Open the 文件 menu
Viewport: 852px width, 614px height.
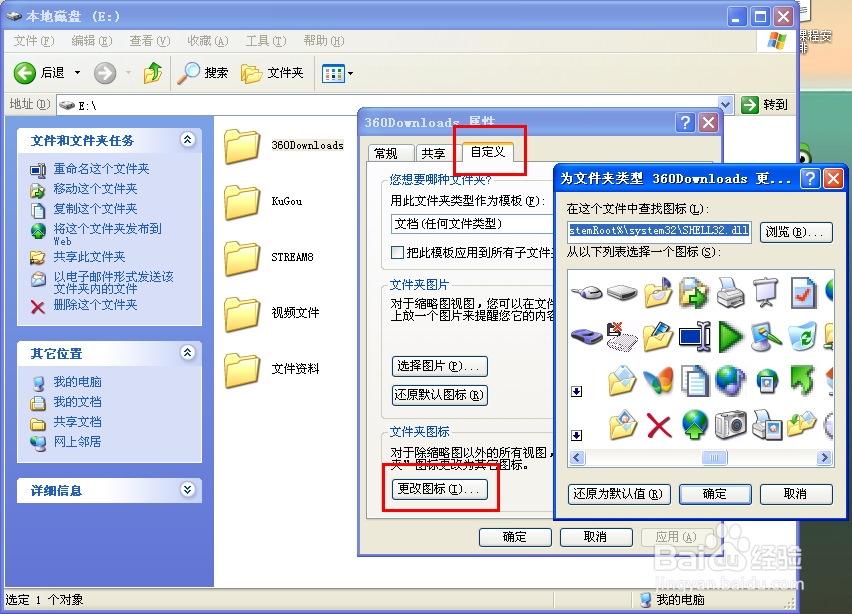coord(34,41)
